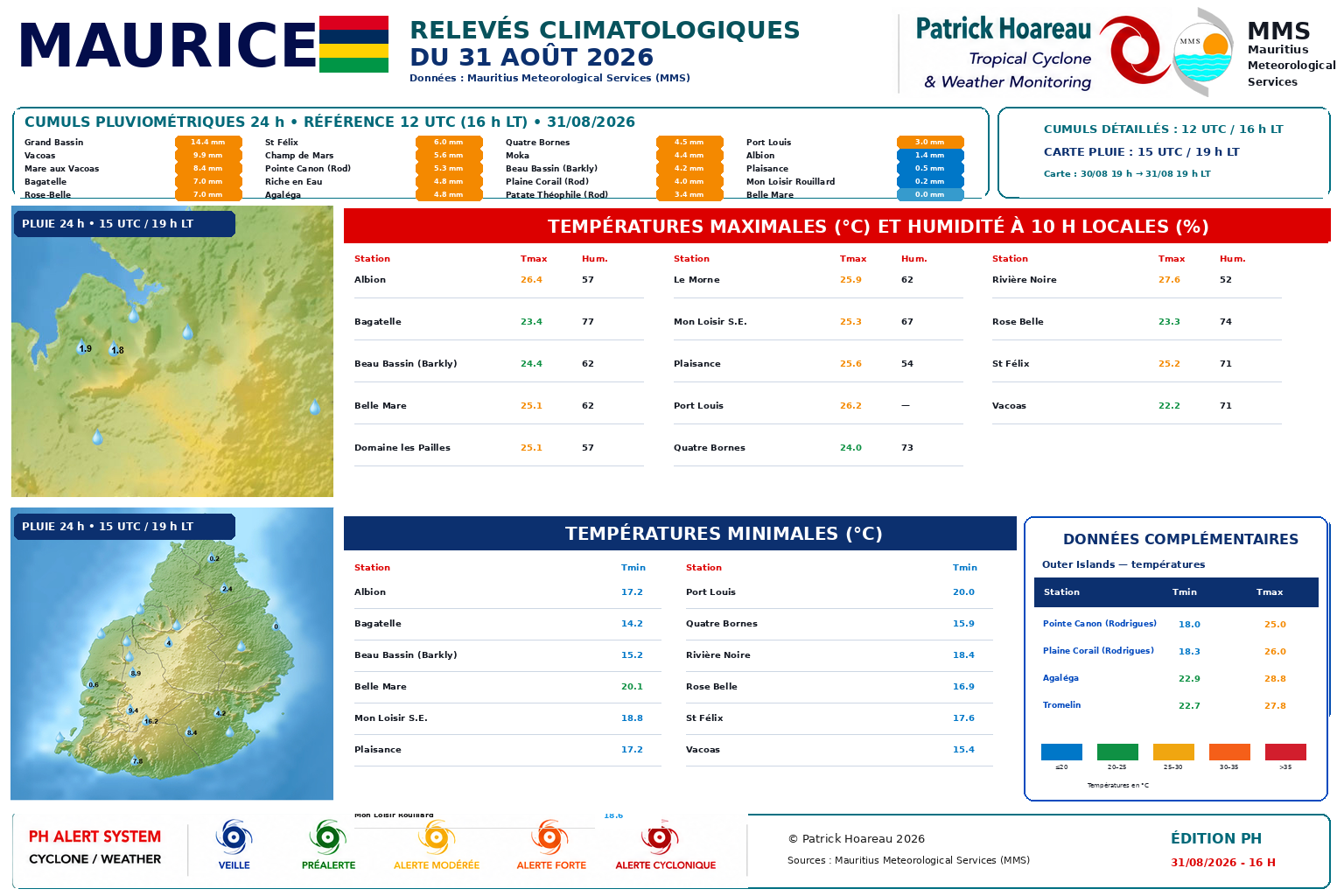The height and width of the screenshot is (896, 1344).
Task: Click the blue 1.4 mm badge for Albion
Action: coord(930,155)
